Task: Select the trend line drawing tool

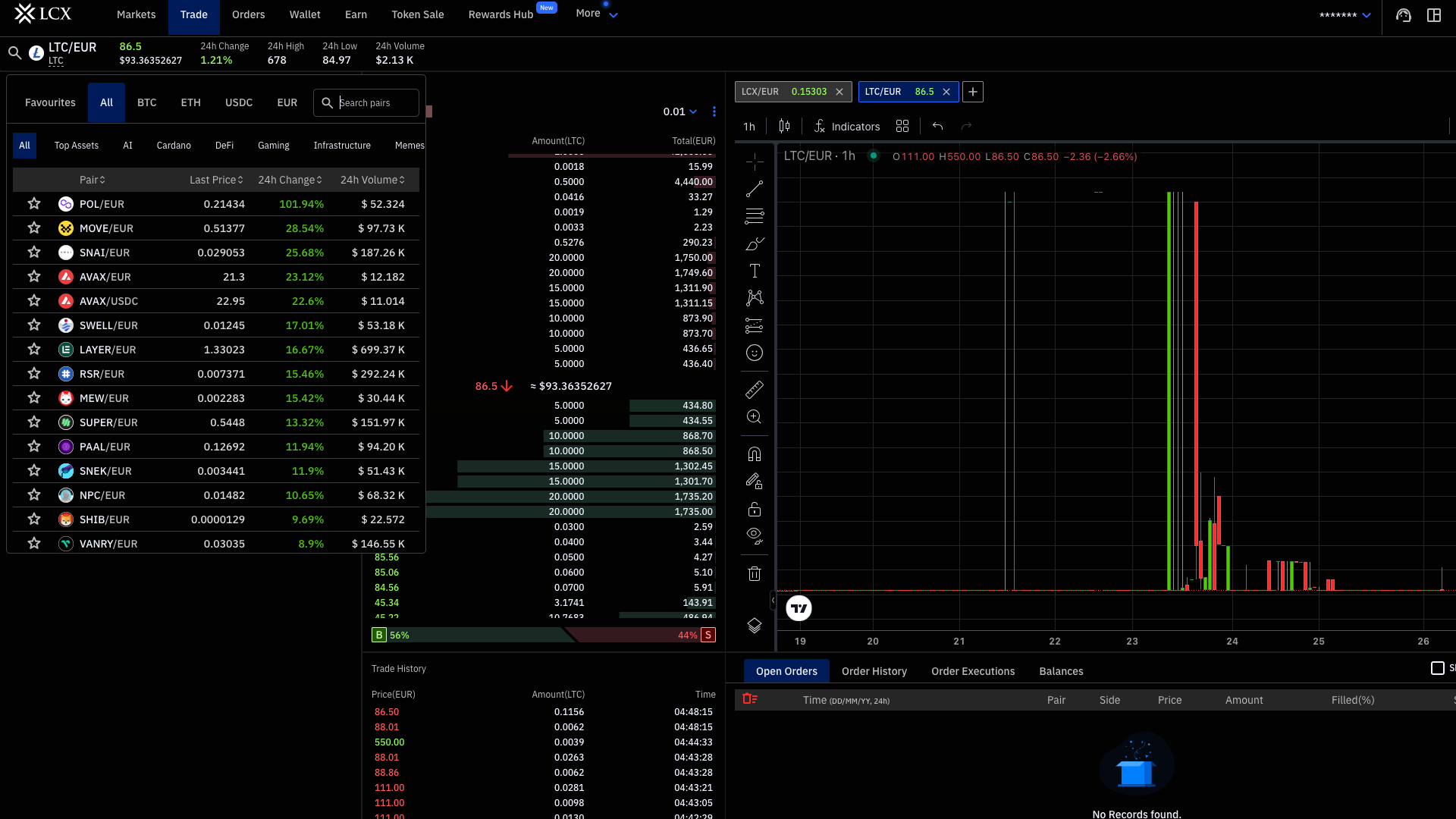Action: pos(755,189)
